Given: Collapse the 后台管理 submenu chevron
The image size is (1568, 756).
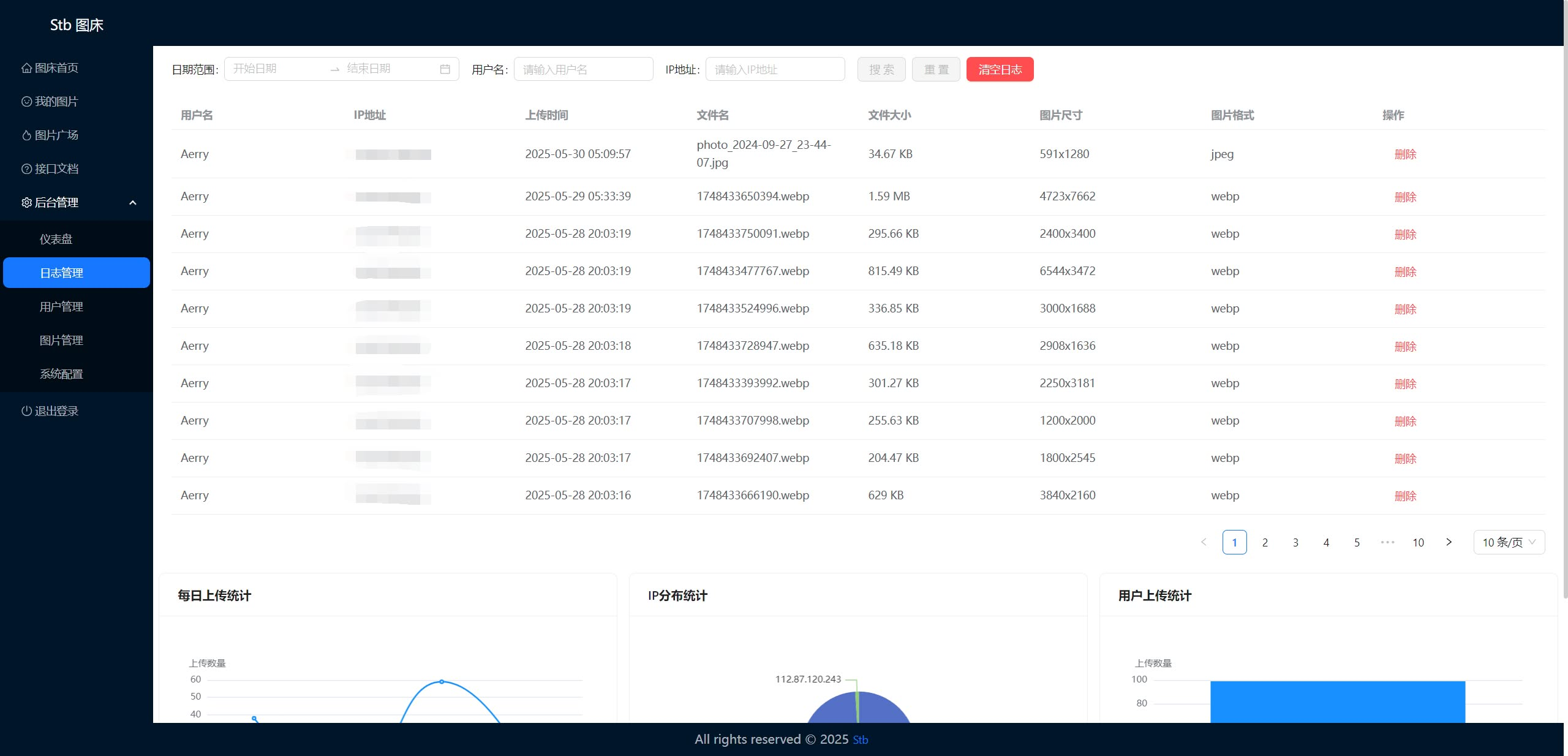Looking at the screenshot, I should tap(132, 203).
